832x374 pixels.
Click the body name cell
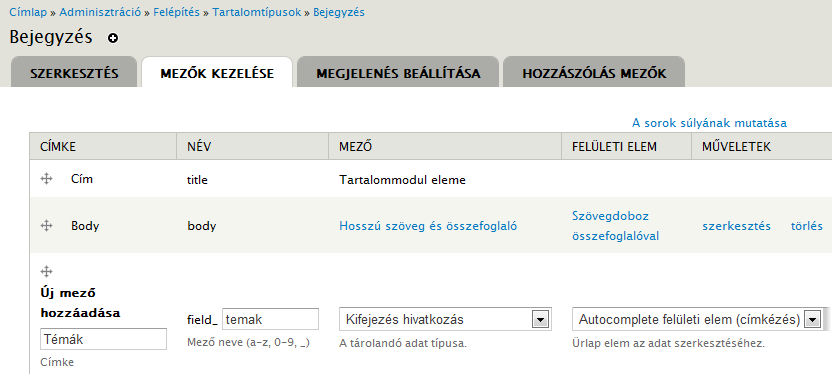pos(202,227)
